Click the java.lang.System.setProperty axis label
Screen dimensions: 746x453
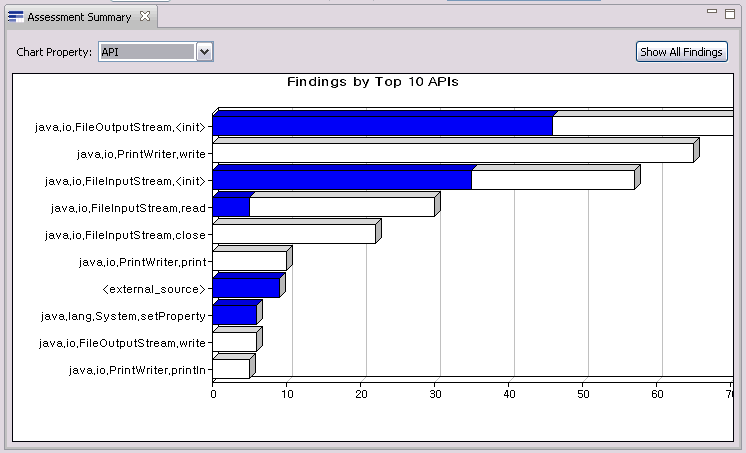(x=123, y=316)
